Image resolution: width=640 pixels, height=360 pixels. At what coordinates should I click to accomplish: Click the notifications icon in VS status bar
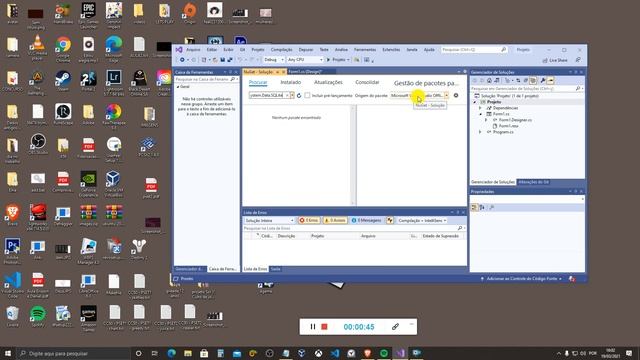point(572,279)
